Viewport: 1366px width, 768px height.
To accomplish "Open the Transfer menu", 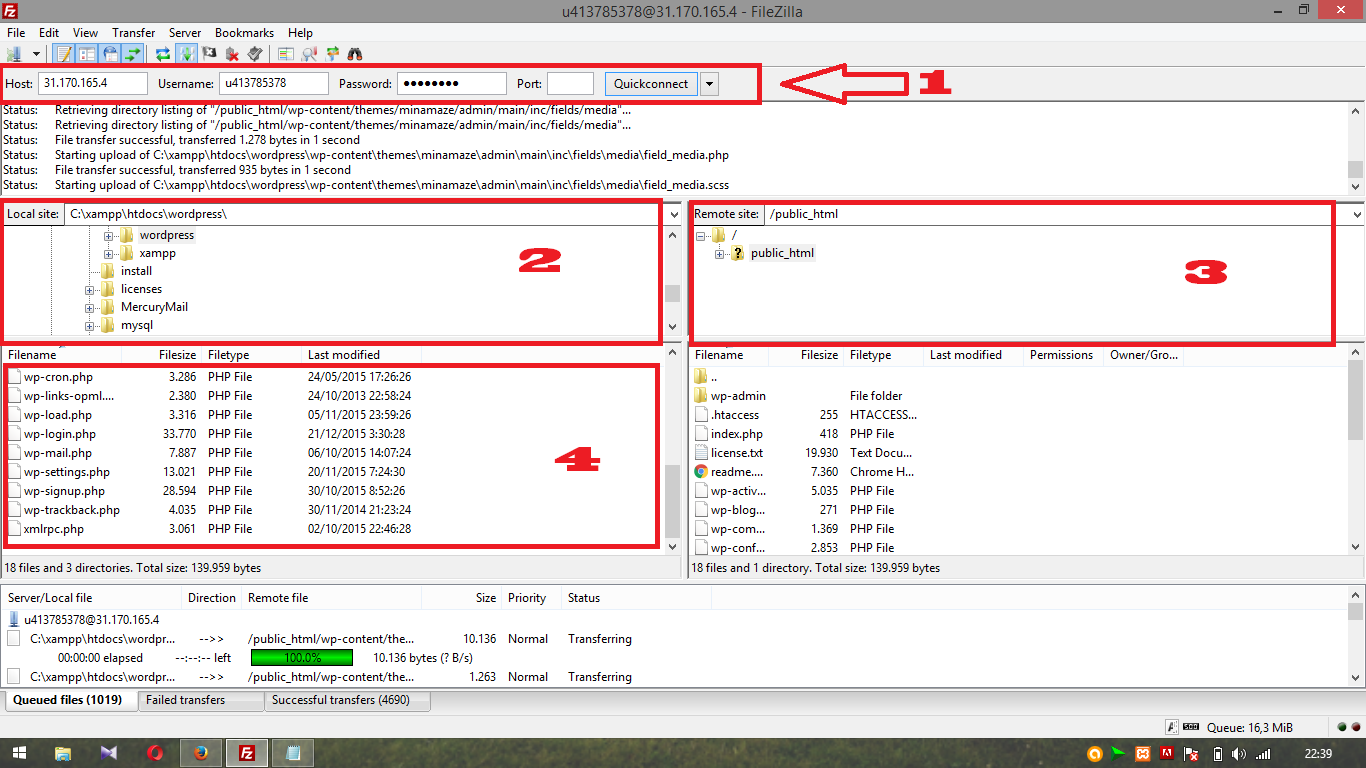I will click(x=133, y=32).
